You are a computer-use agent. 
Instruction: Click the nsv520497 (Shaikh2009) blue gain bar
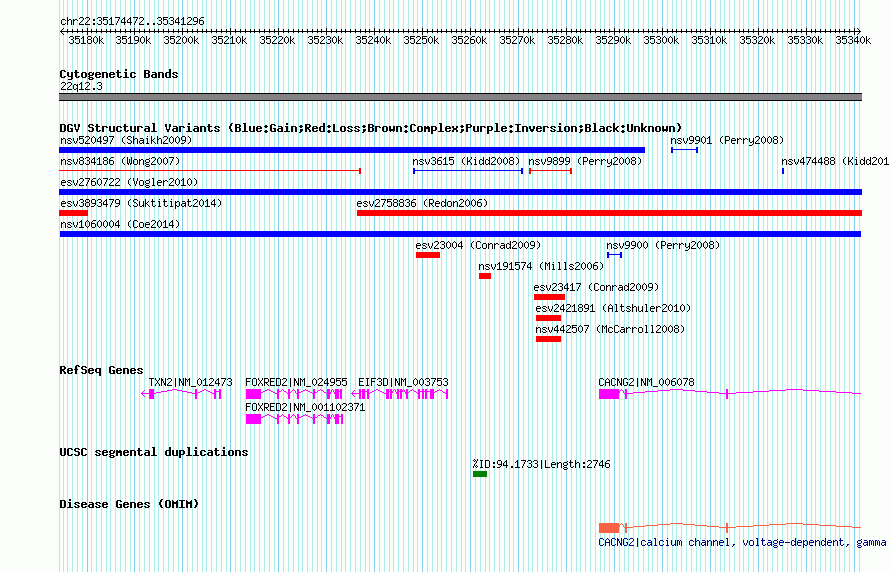[352, 150]
